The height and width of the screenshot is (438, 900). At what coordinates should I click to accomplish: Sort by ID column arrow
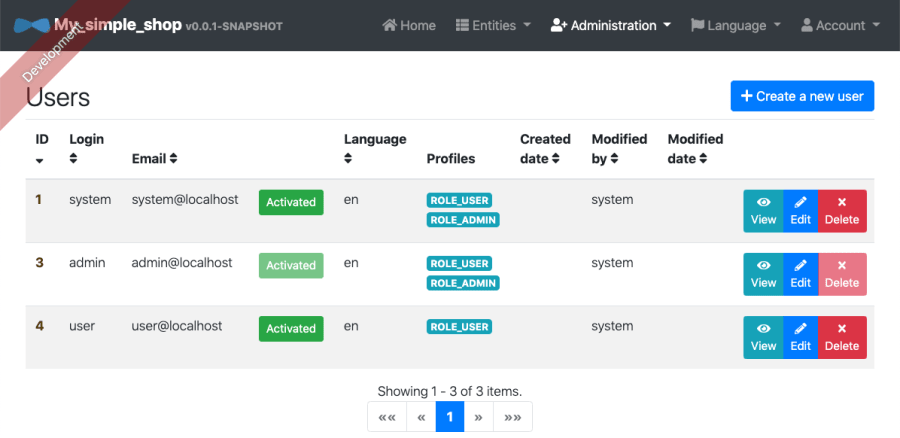click(x=40, y=161)
